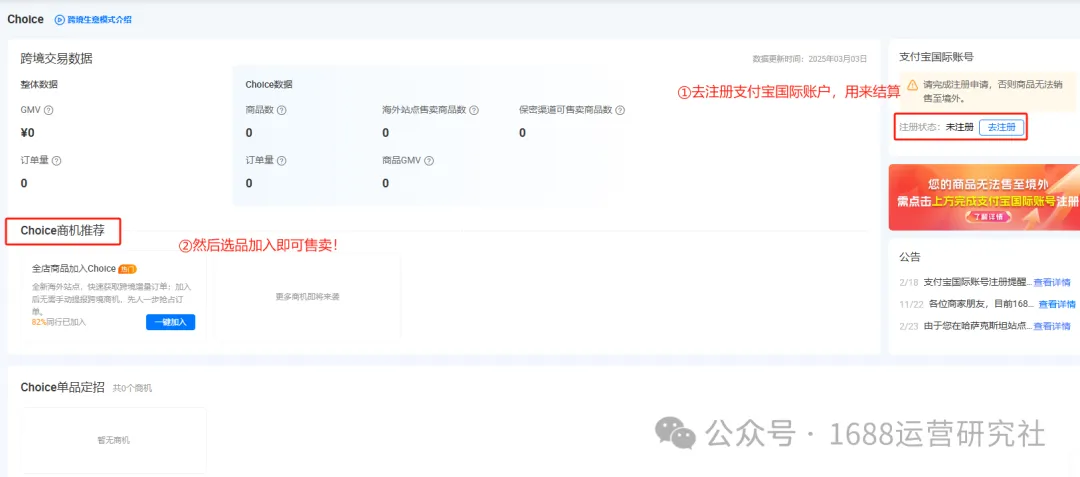Click the Choice单品定招 heading
This screenshot has width=1080, height=477.
point(63,388)
